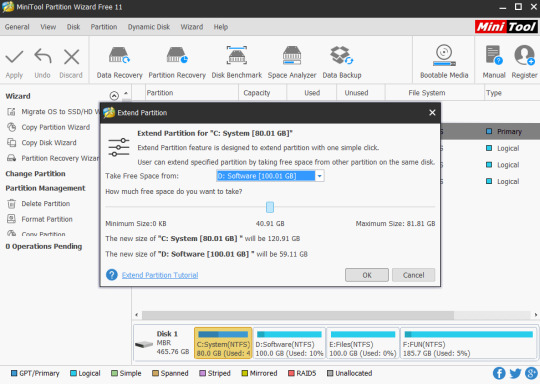Click the MiniTool logo
This screenshot has width=540, height=384.
pos(506,27)
